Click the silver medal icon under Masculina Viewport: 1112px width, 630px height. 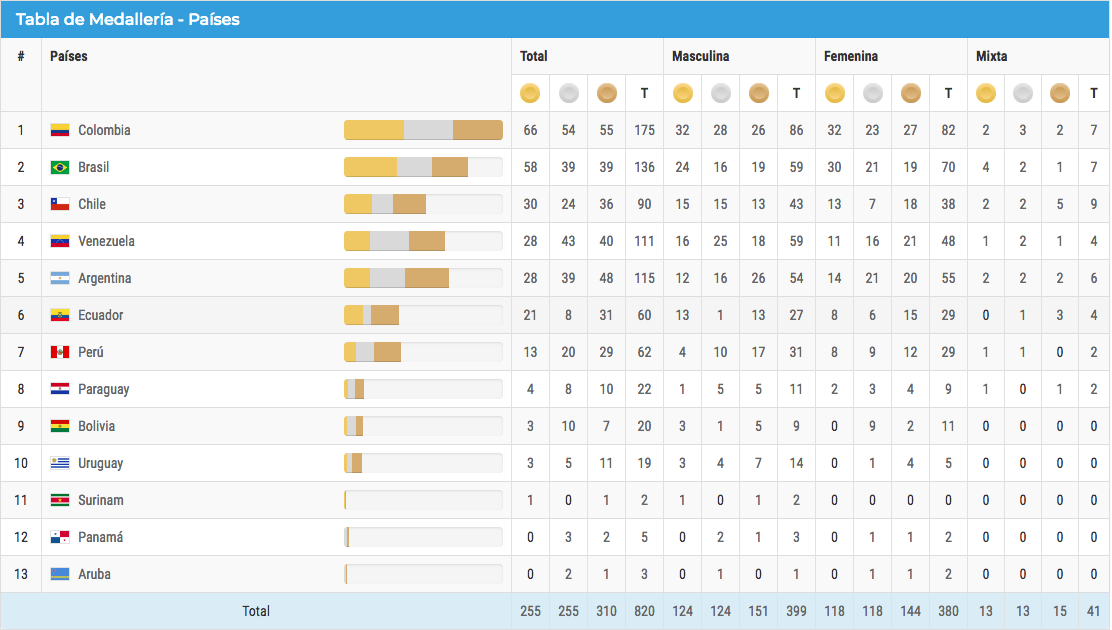point(720,93)
